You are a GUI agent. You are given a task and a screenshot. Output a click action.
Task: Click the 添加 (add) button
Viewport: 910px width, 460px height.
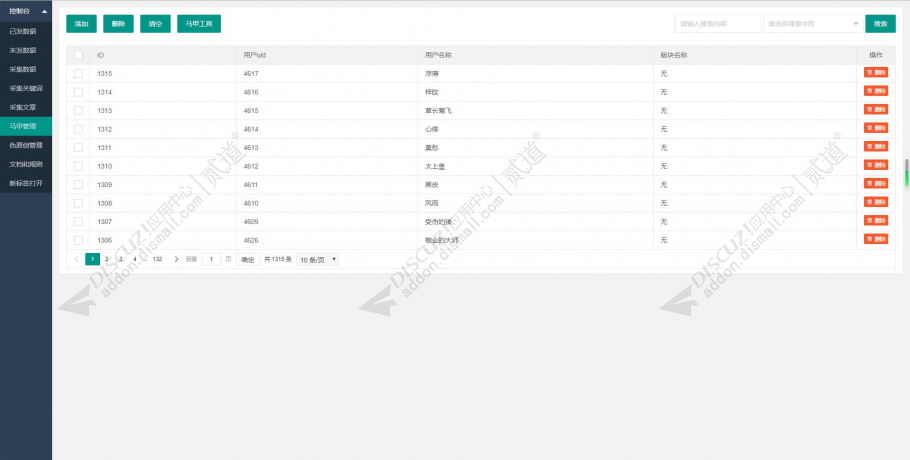[81, 24]
